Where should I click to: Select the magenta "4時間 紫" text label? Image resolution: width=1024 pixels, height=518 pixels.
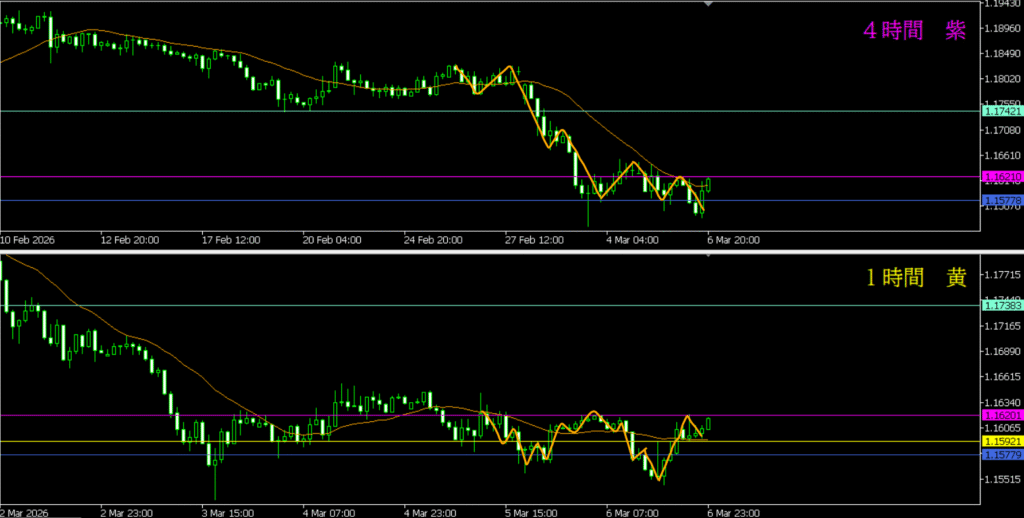(x=914, y=31)
